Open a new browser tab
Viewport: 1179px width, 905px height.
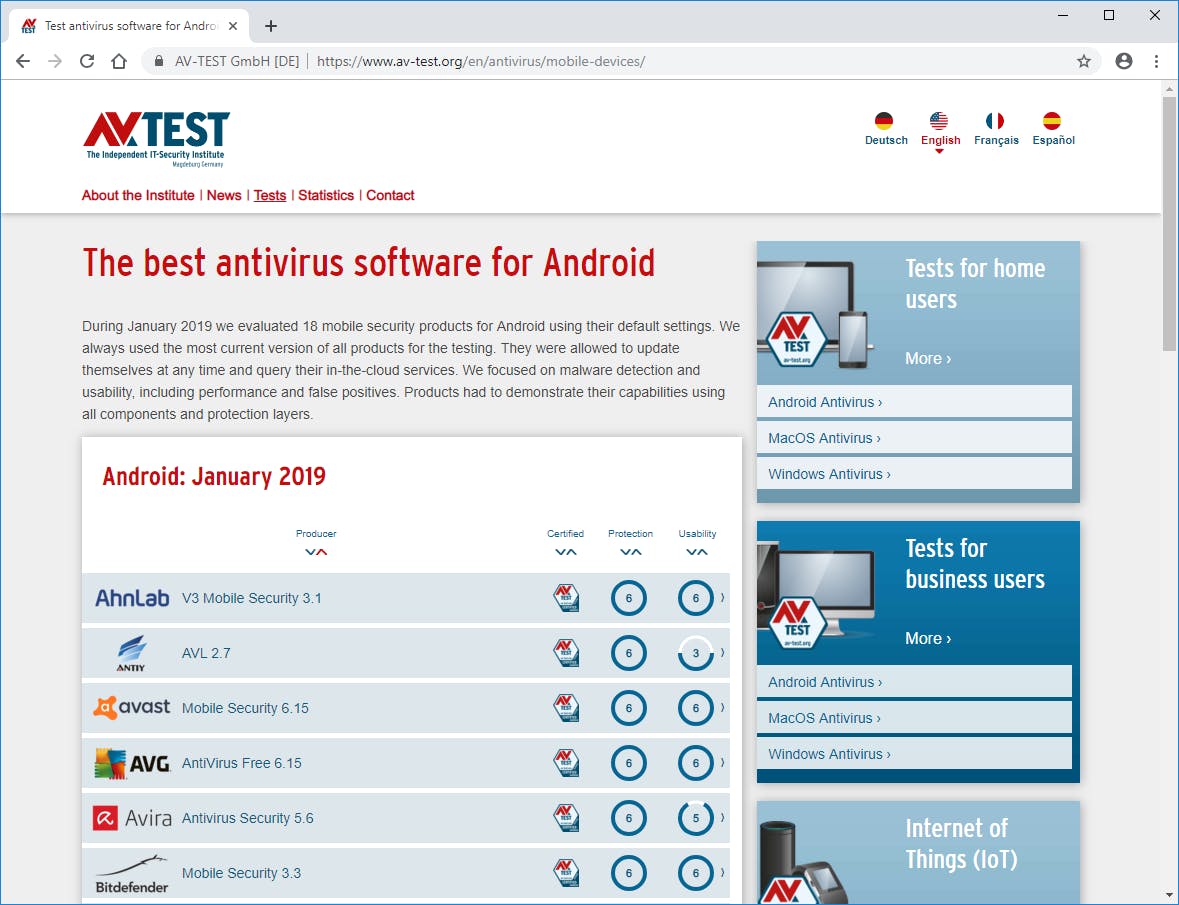(271, 26)
